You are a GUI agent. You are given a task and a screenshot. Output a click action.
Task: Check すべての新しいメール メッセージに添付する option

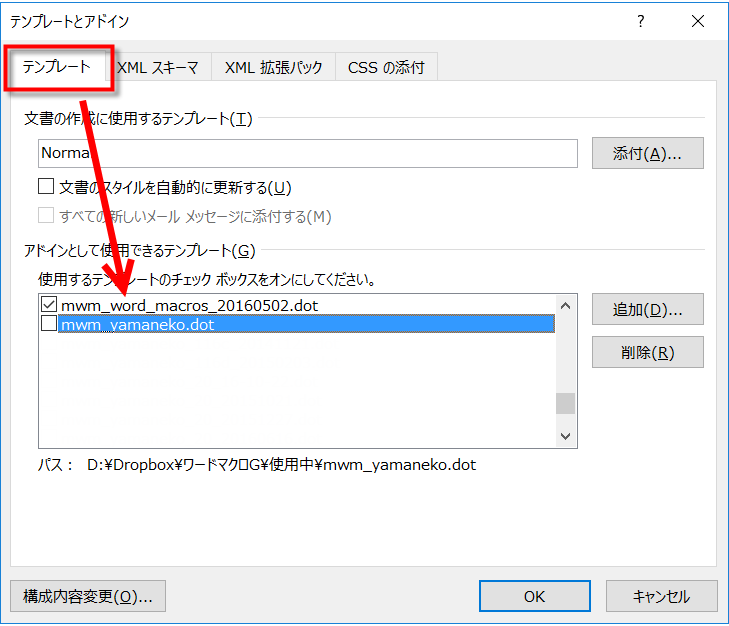pos(46,216)
